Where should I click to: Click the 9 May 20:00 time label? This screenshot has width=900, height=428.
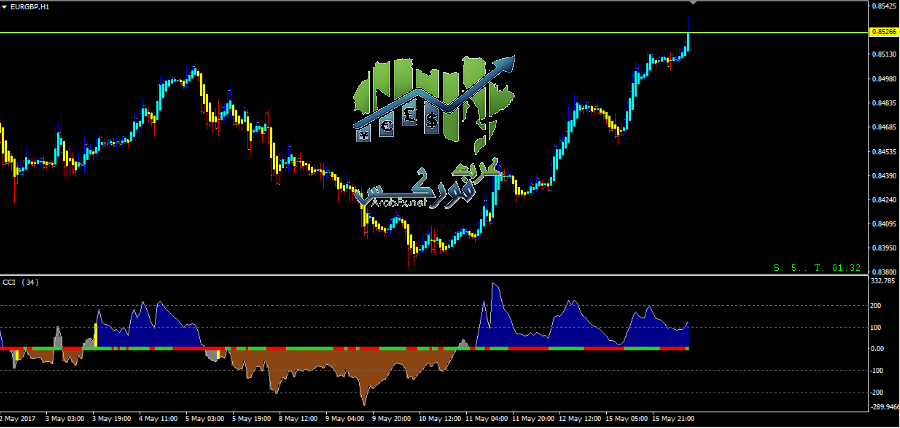pos(390,419)
